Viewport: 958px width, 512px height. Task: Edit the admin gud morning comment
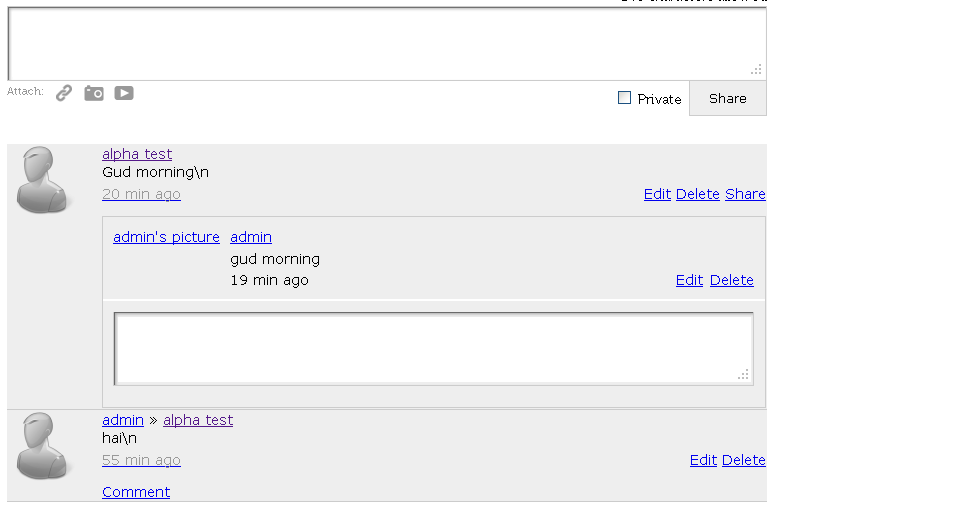click(689, 280)
